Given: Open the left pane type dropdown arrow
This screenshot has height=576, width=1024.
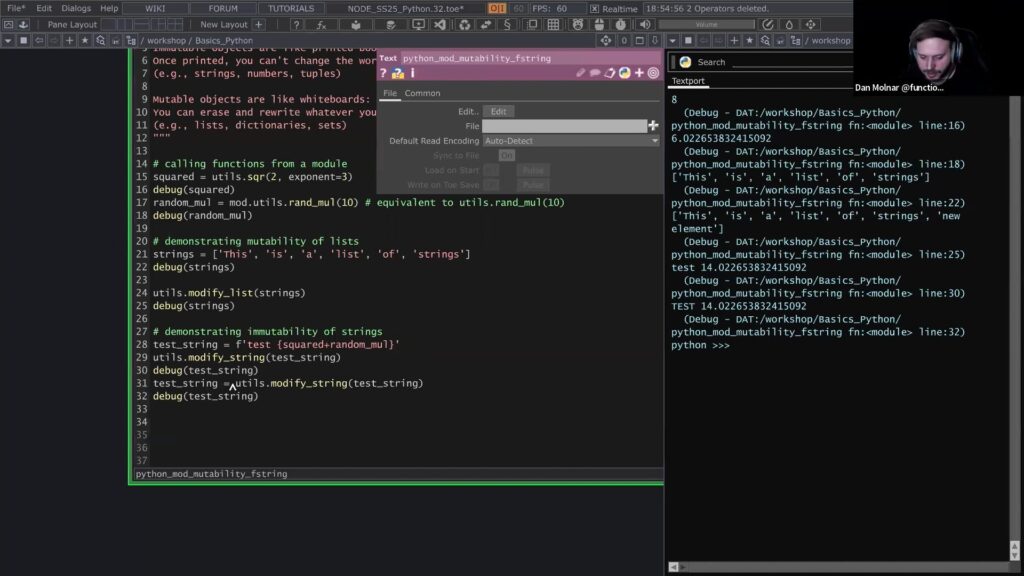Looking at the screenshot, I should (8, 41).
